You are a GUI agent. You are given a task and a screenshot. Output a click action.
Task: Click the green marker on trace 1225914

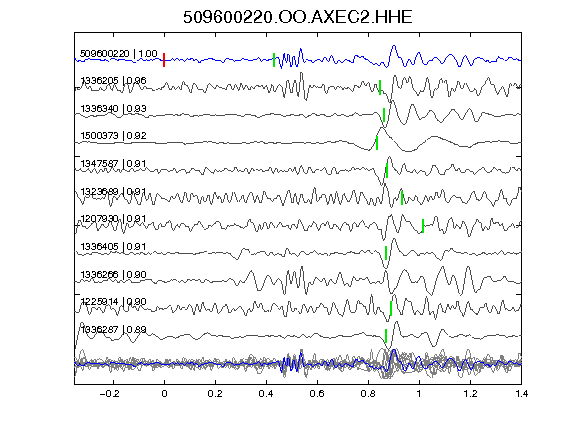coord(391,309)
